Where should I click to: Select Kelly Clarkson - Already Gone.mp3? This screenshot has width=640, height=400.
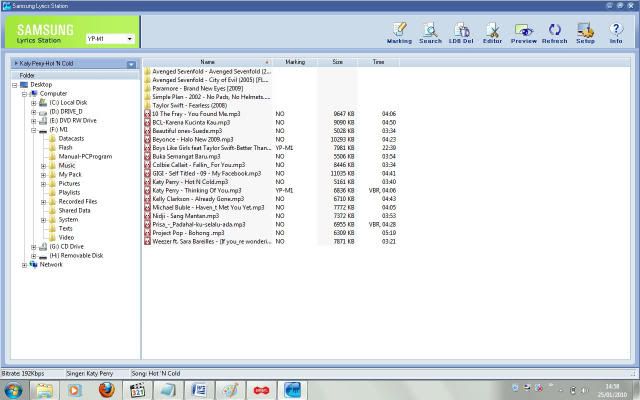[198, 199]
